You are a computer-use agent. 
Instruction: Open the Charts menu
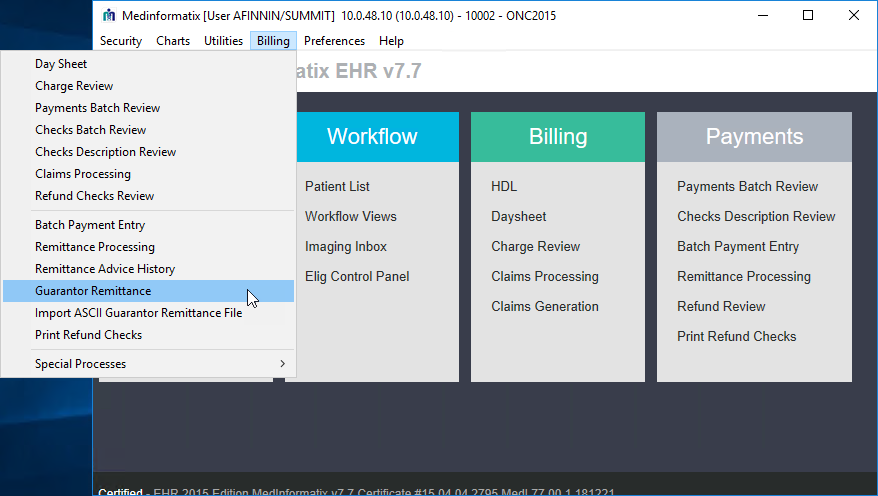click(173, 41)
